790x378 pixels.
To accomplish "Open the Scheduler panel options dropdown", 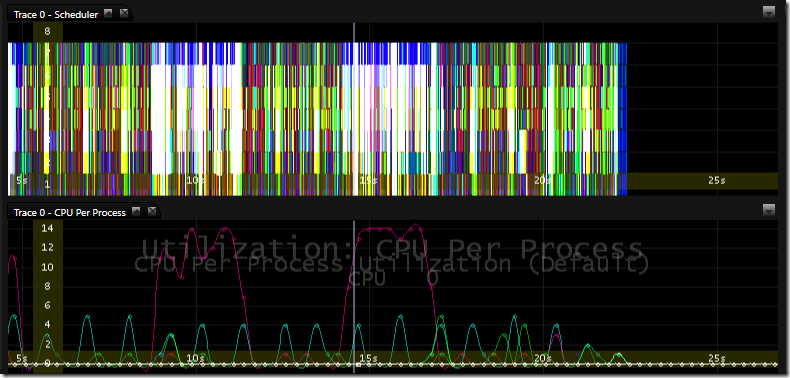I will pos(769,12).
